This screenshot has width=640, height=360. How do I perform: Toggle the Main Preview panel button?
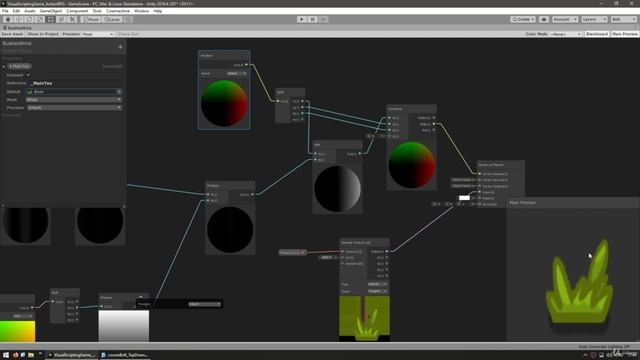(x=624, y=34)
